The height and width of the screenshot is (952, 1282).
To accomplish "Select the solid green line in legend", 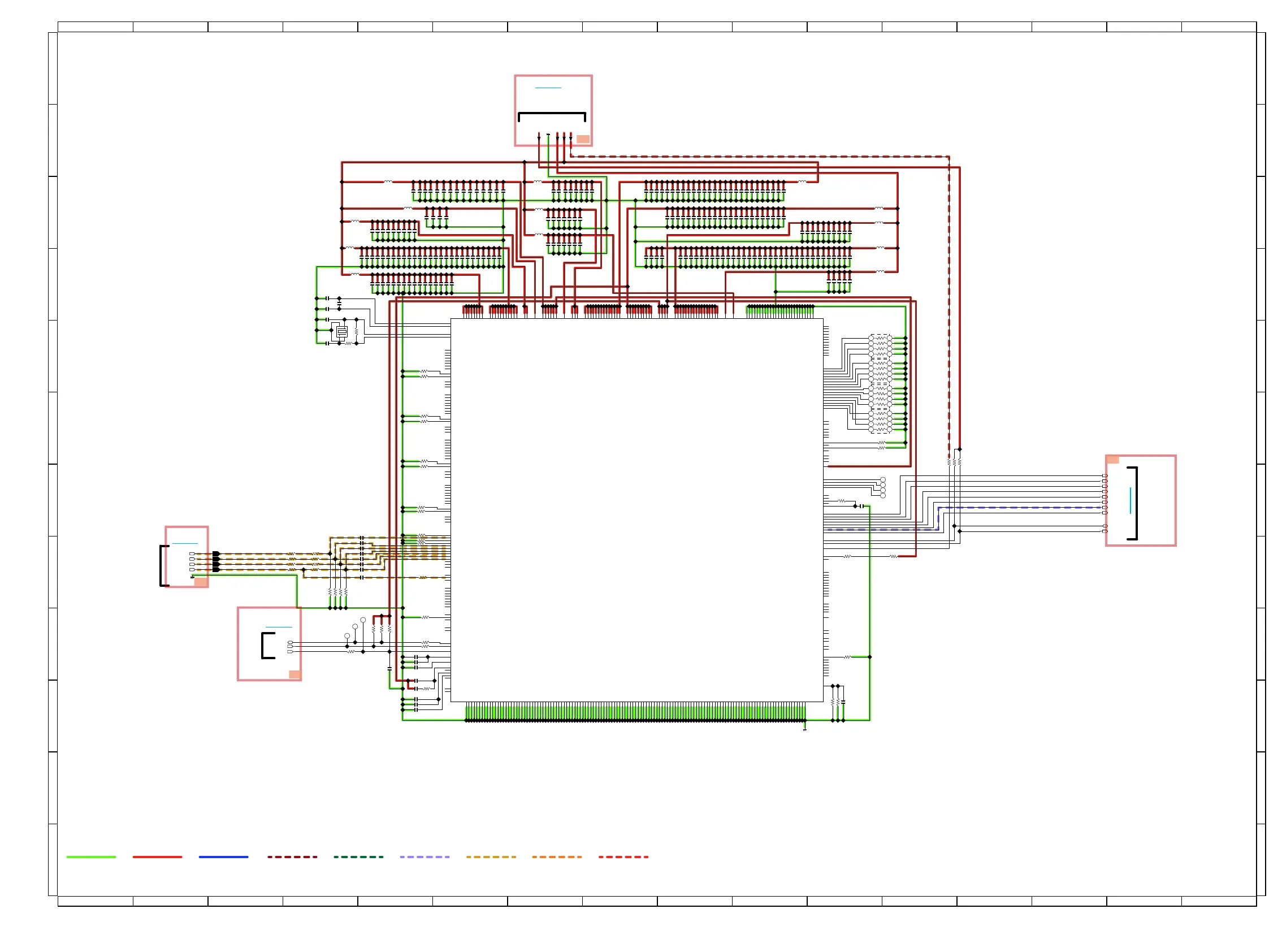I will pos(91,857).
